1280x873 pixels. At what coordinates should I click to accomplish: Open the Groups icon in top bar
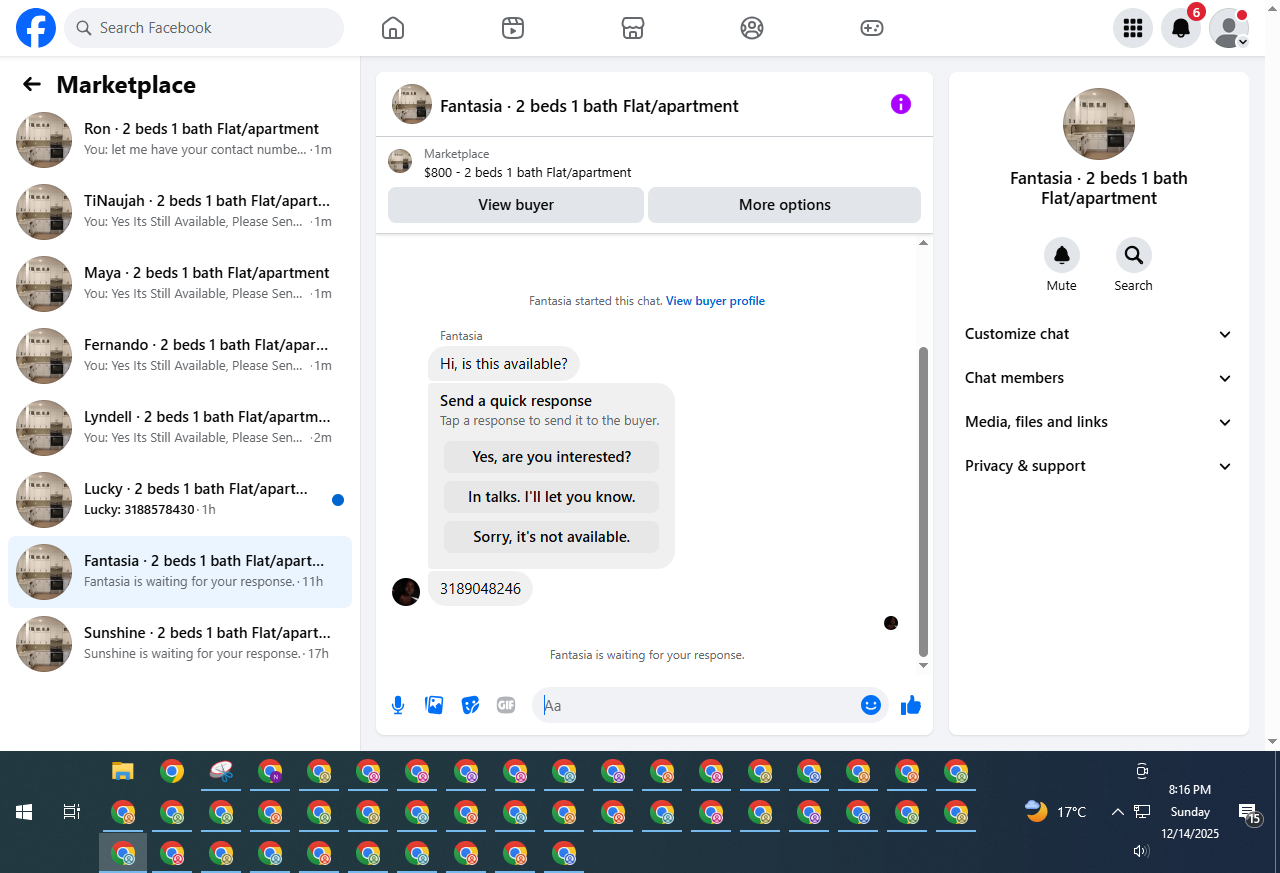752,28
